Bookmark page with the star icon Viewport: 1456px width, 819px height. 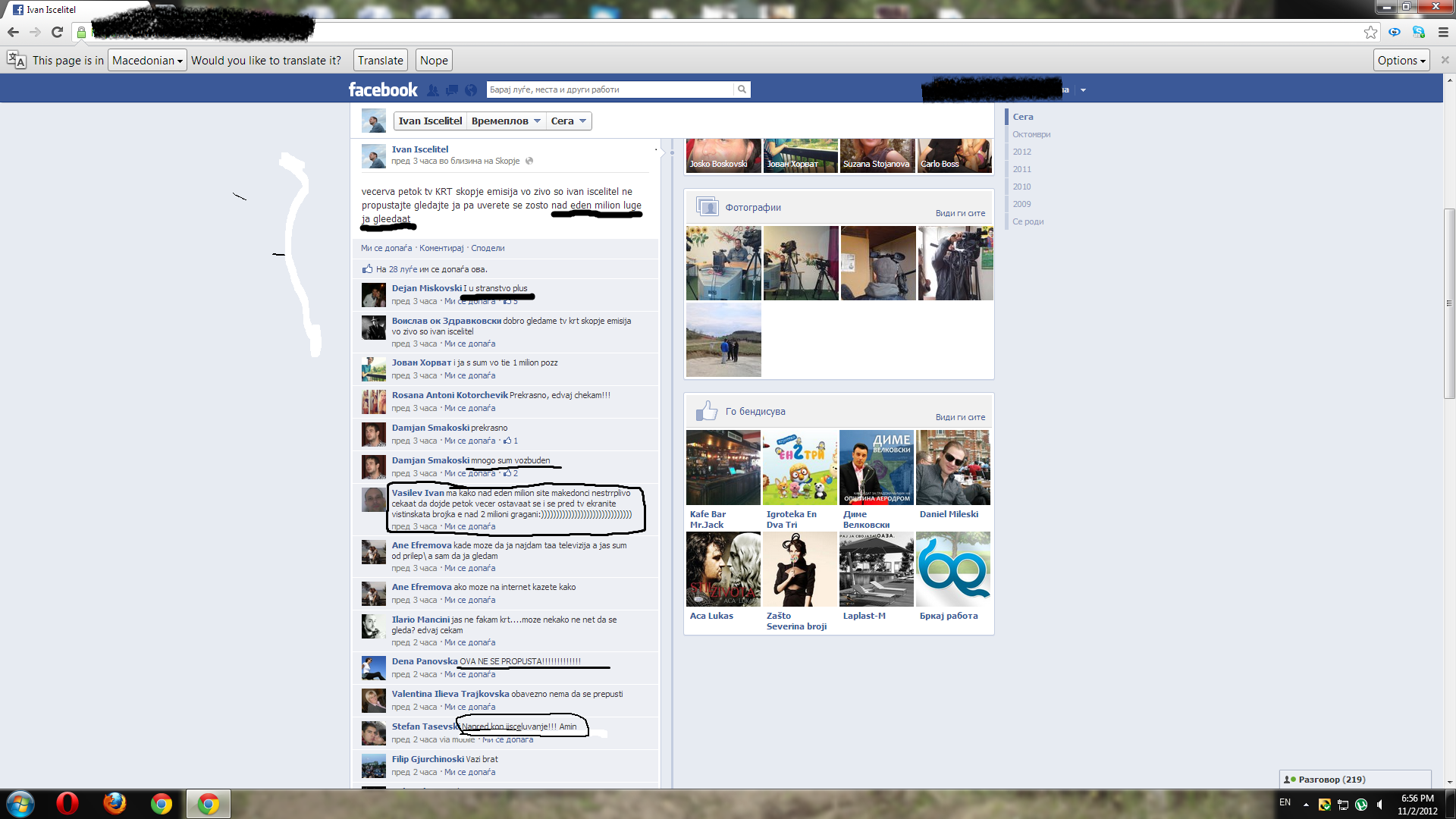pos(1370,32)
